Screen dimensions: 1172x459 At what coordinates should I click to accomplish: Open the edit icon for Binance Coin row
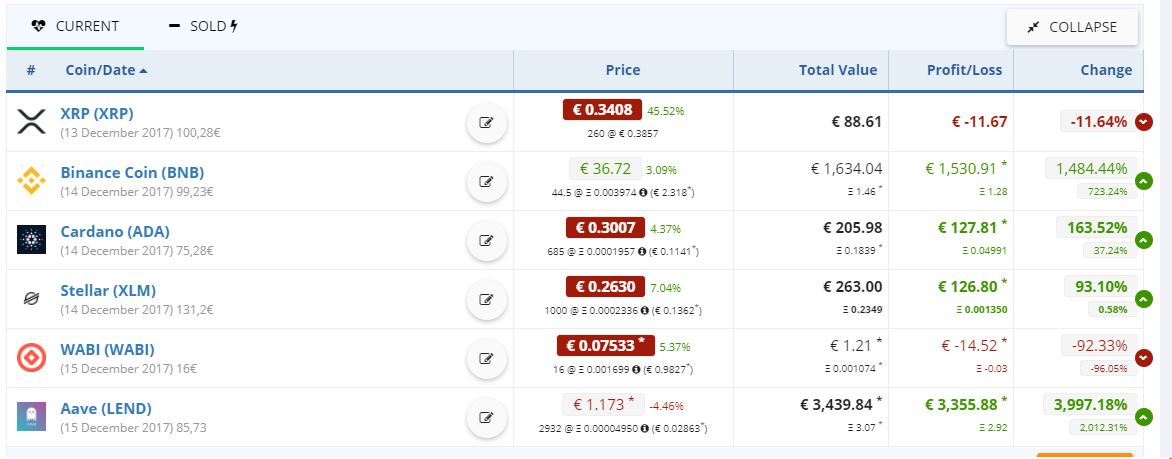pos(487,182)
